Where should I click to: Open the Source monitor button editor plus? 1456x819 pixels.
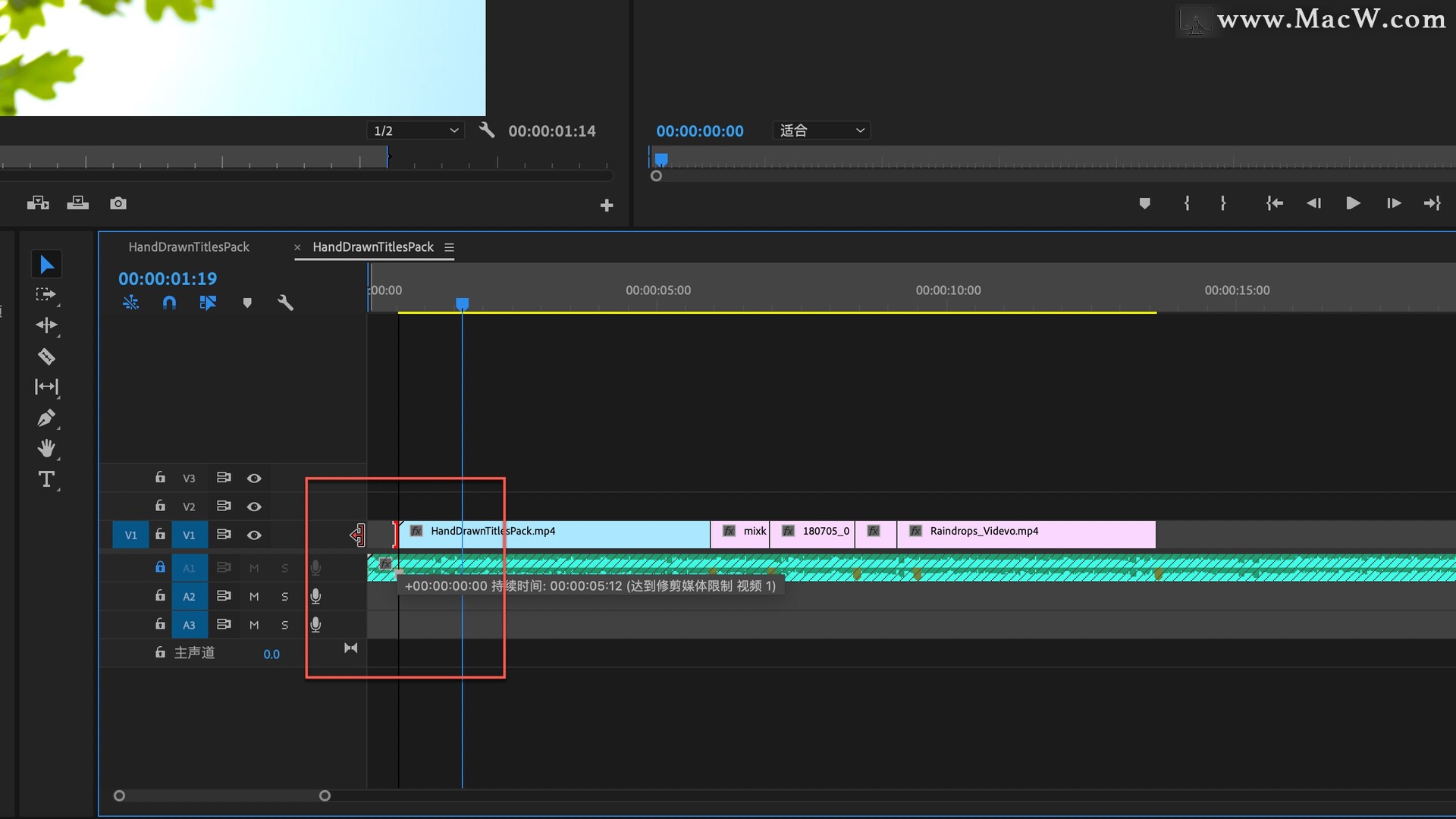tap(607, 205)
